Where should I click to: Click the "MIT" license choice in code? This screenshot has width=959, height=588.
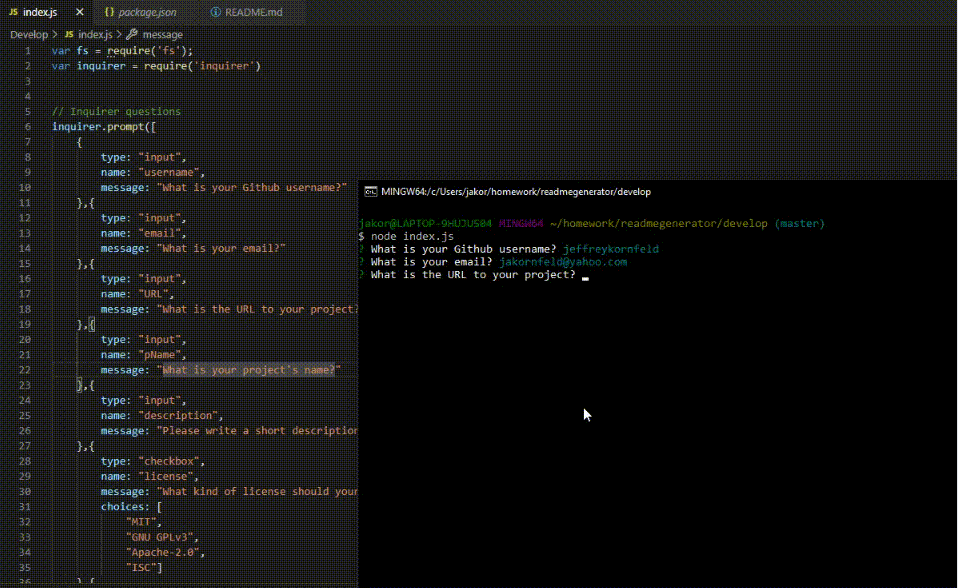pos(144,522)
